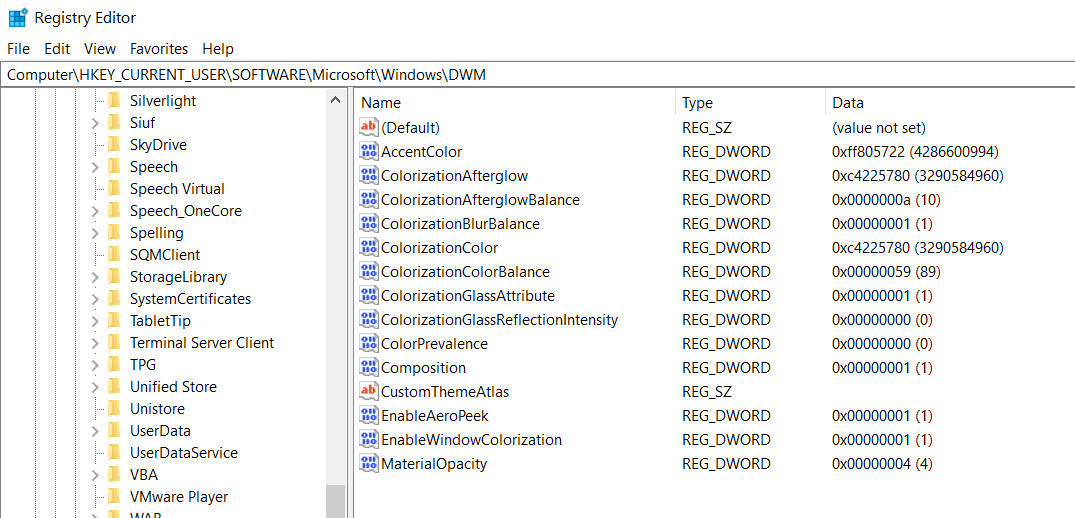The height and width of the screenshot is (518, 1075).
Task: Click the VMware Player folder icon
Action: pos(114,497)
